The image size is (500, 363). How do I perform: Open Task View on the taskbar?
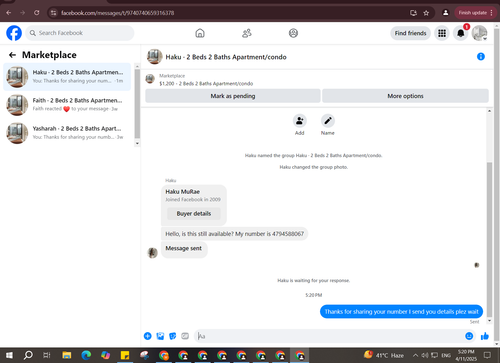click(x=47, y=355)
